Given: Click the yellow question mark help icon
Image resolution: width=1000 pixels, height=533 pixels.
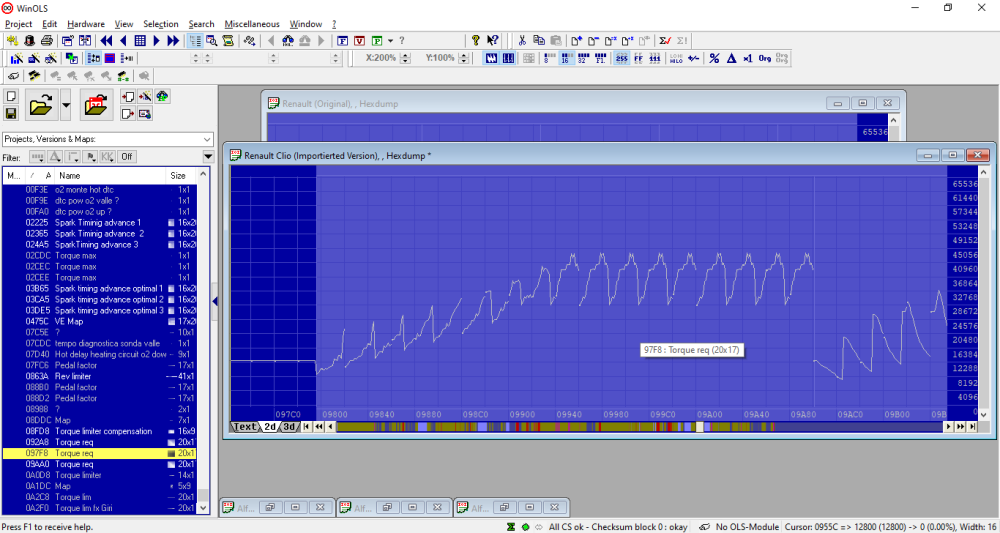Looking at the screenshot, I should 475,40.
